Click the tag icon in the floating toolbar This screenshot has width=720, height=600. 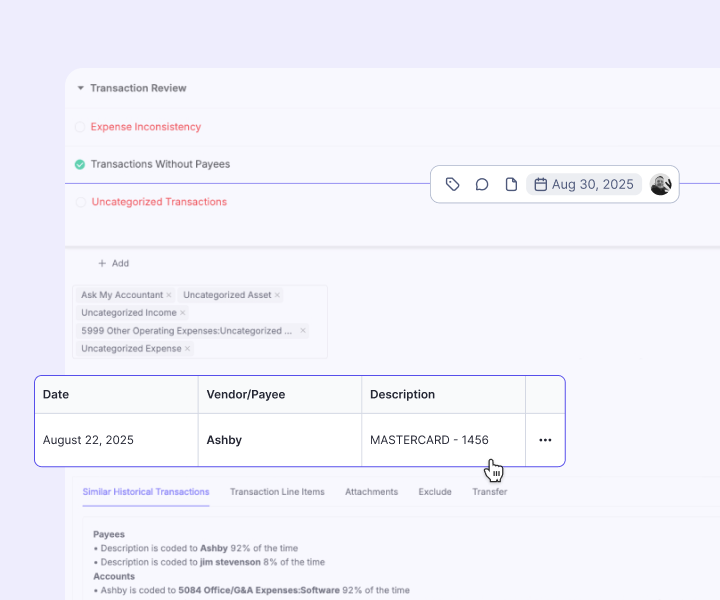coord(452,185)
